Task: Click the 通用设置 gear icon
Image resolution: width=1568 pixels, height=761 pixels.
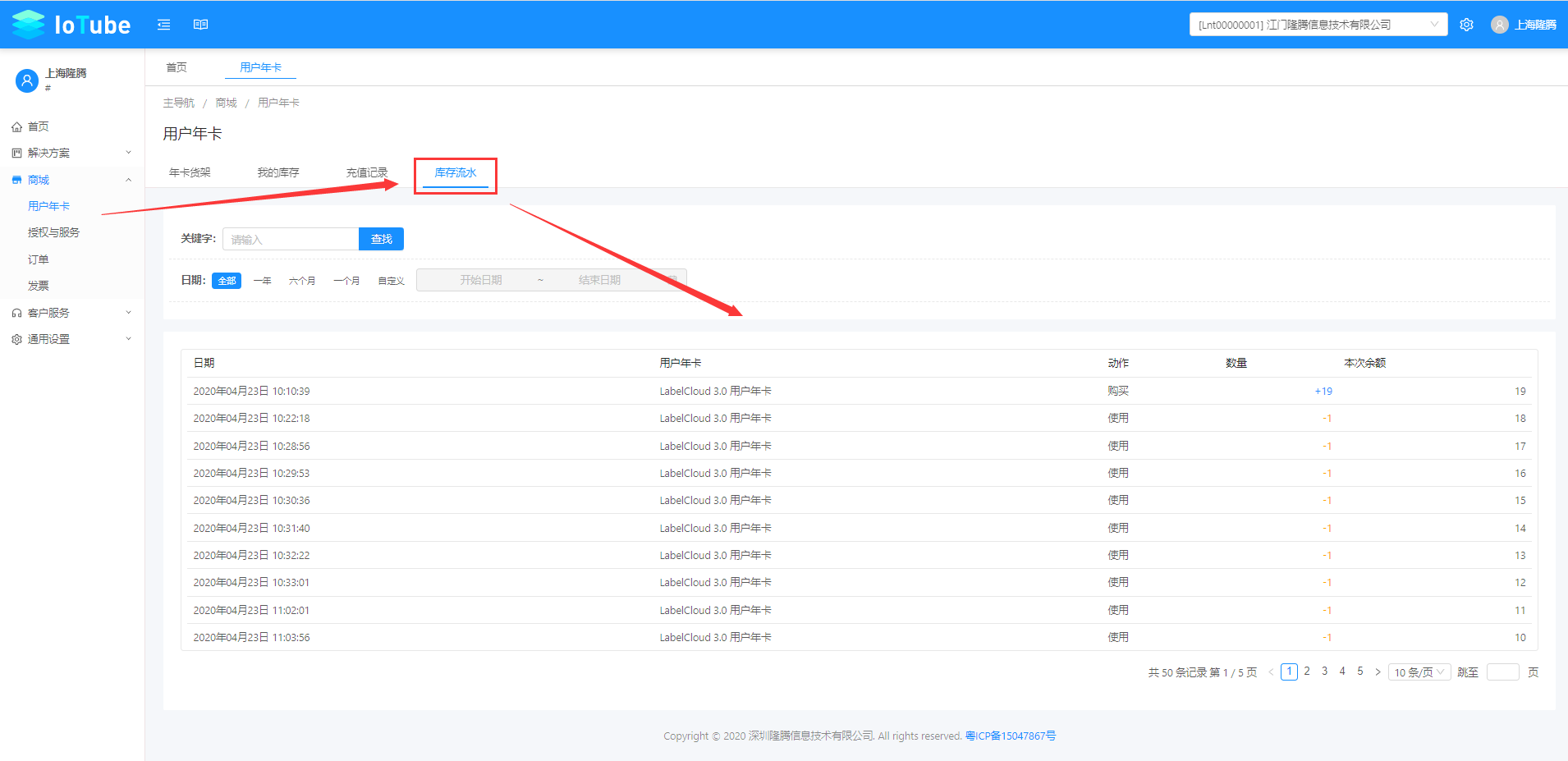Action: 16,339
